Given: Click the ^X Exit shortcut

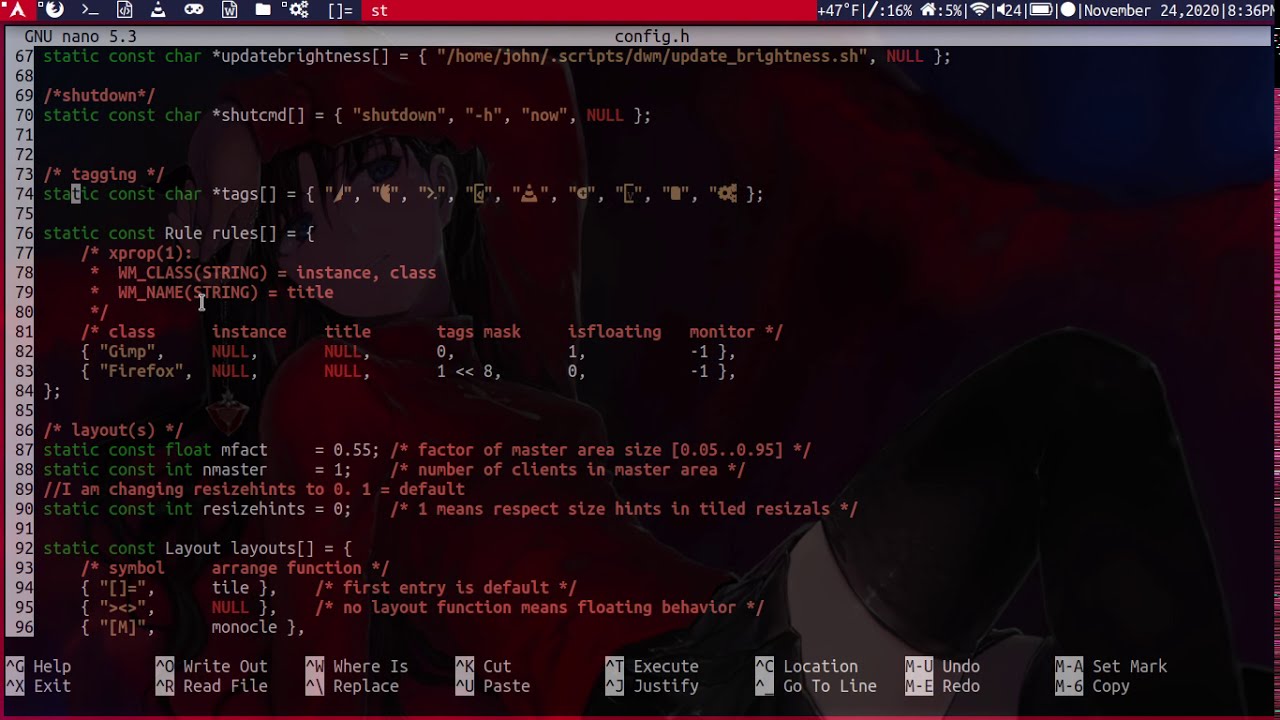Looking at the screenshot, I should 38,687.
